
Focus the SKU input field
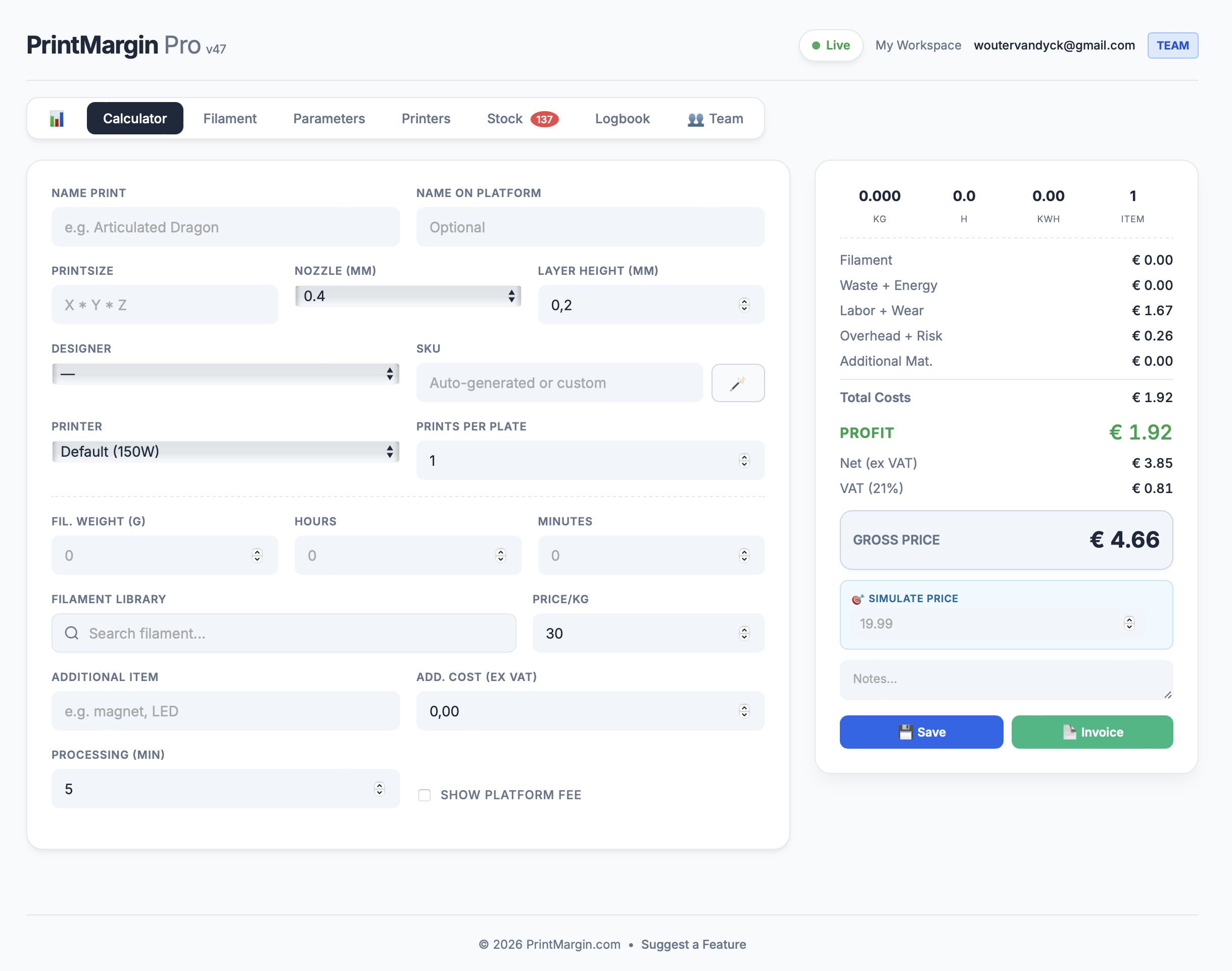(x=559, y=382)
